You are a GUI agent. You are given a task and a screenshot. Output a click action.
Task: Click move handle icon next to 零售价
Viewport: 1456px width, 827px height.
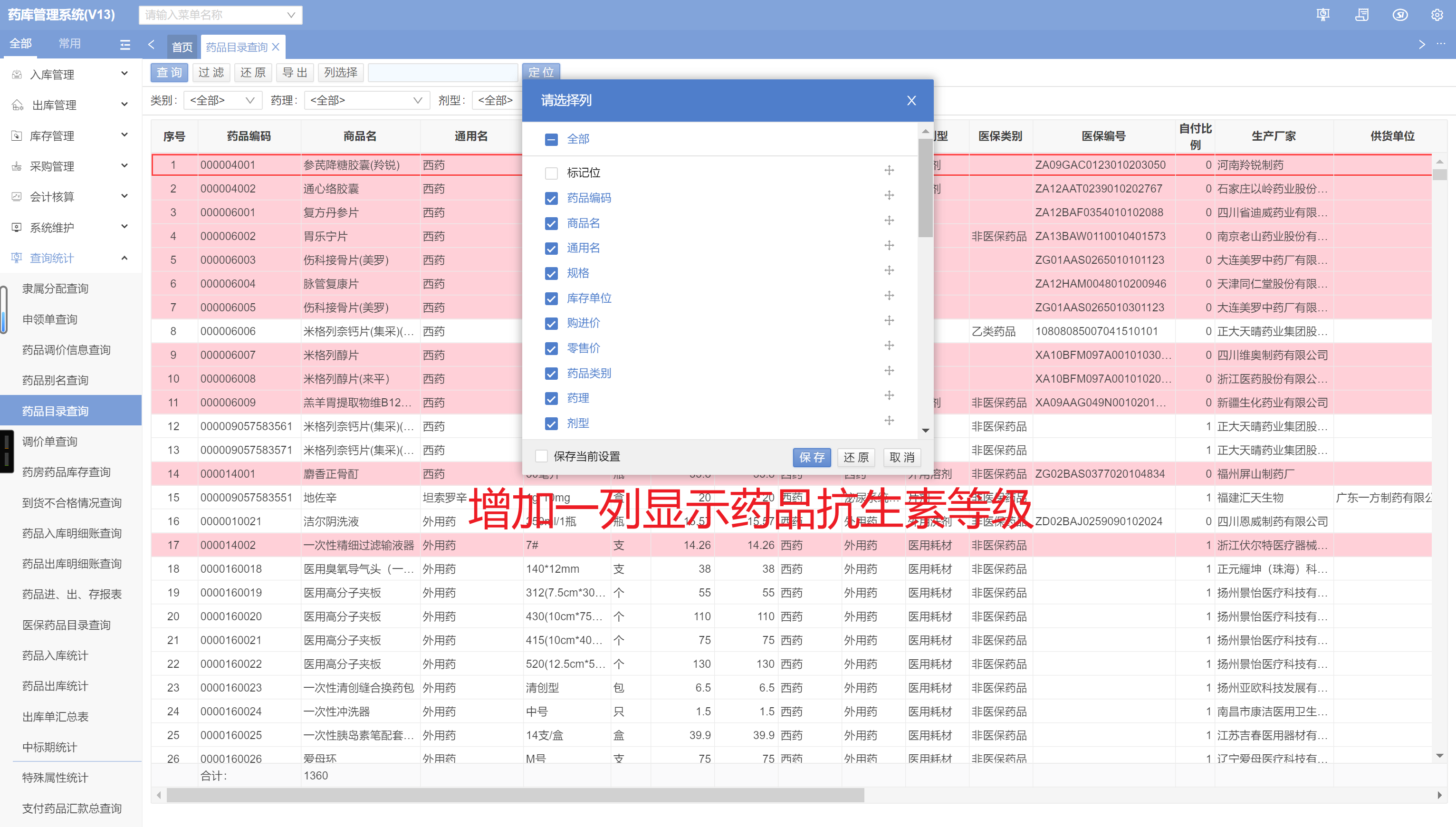(x=889, y=346)
